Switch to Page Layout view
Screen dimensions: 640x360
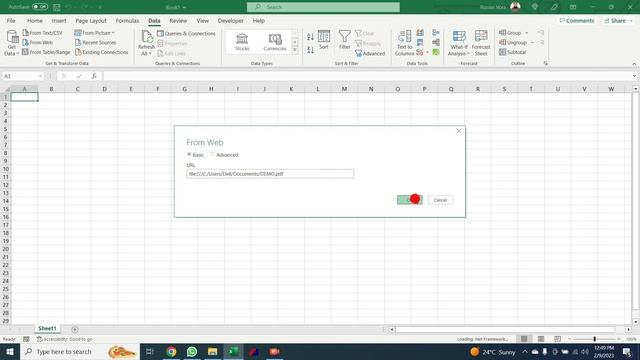pyautogui.click(x=540, y=339)
